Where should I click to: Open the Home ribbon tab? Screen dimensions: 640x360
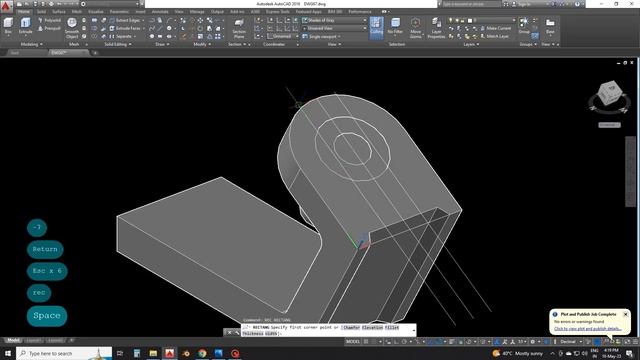tap(24, 12)
